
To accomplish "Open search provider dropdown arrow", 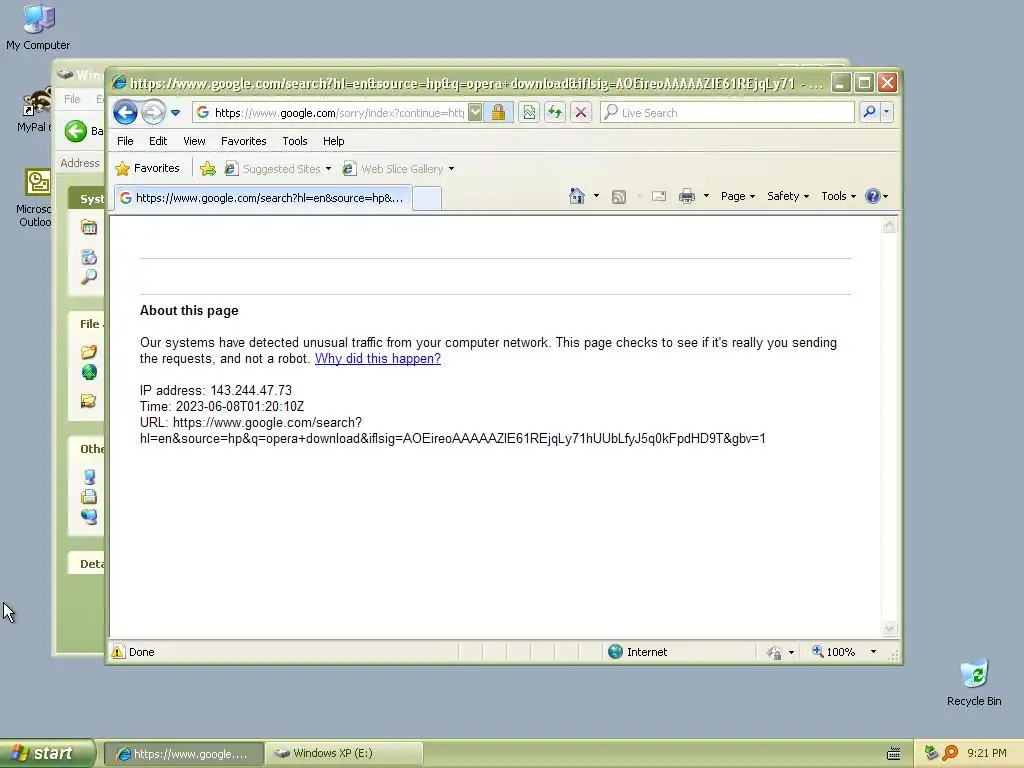I will pos(886,112).
